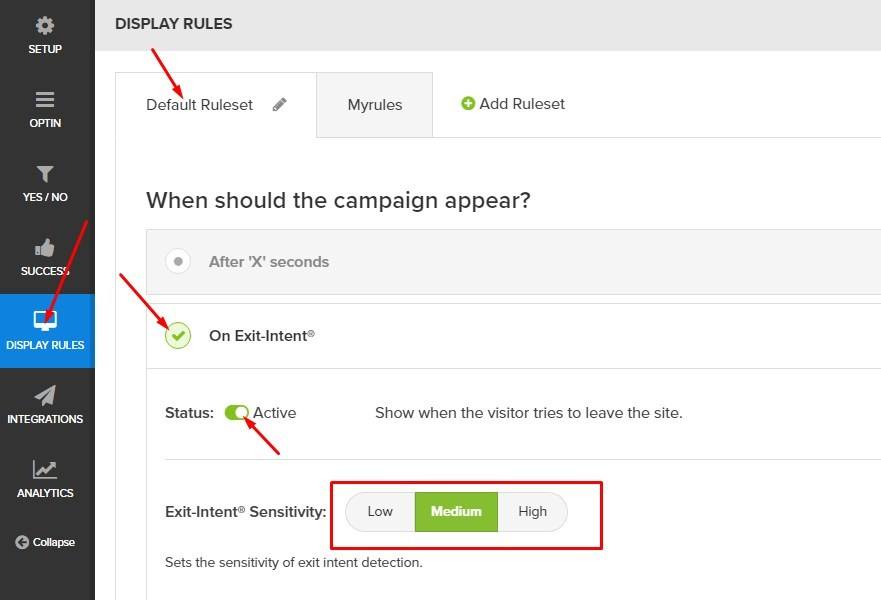Set Exit-Intent sensitivity to High

tap(532, 511)
